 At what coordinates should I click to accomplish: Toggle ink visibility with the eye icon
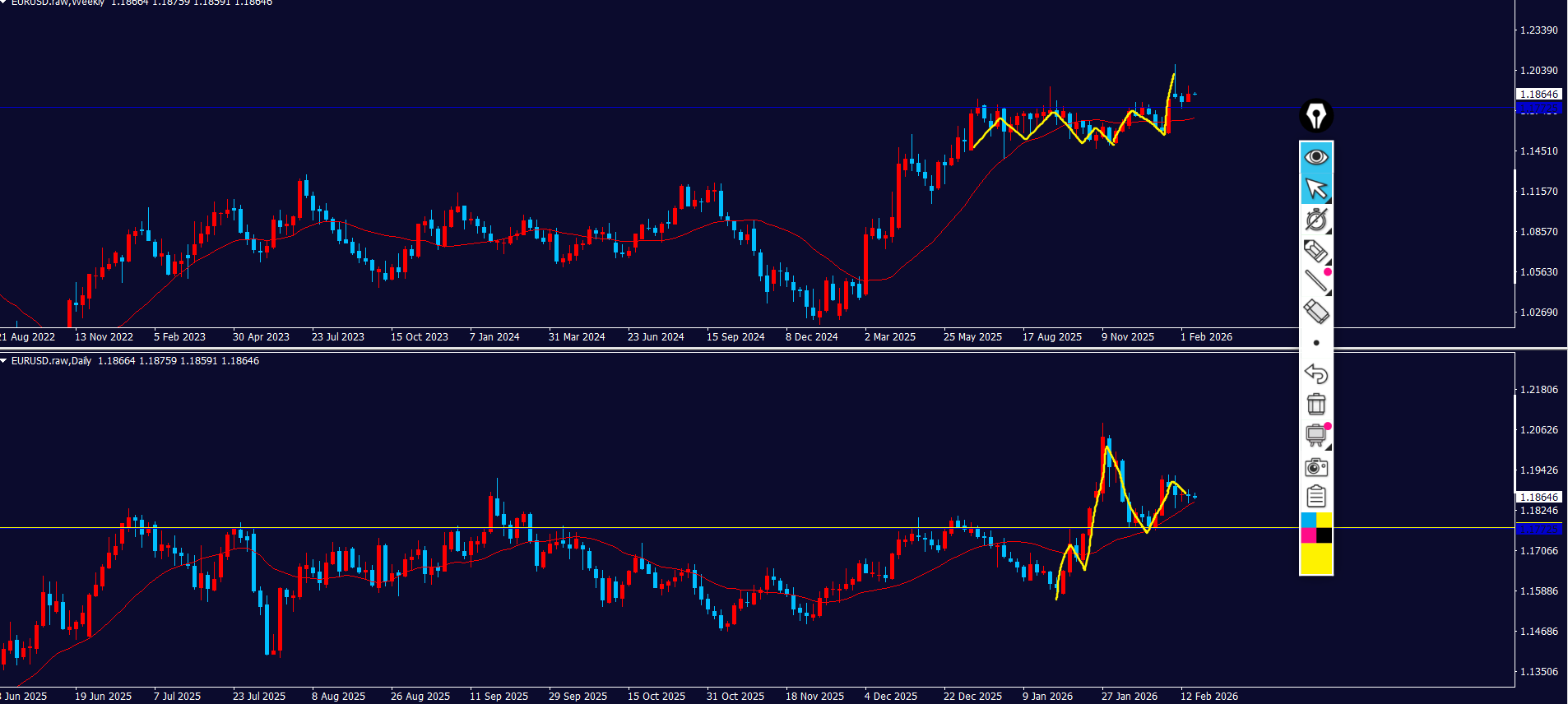pyautogui.click(x=1315, y=157)
